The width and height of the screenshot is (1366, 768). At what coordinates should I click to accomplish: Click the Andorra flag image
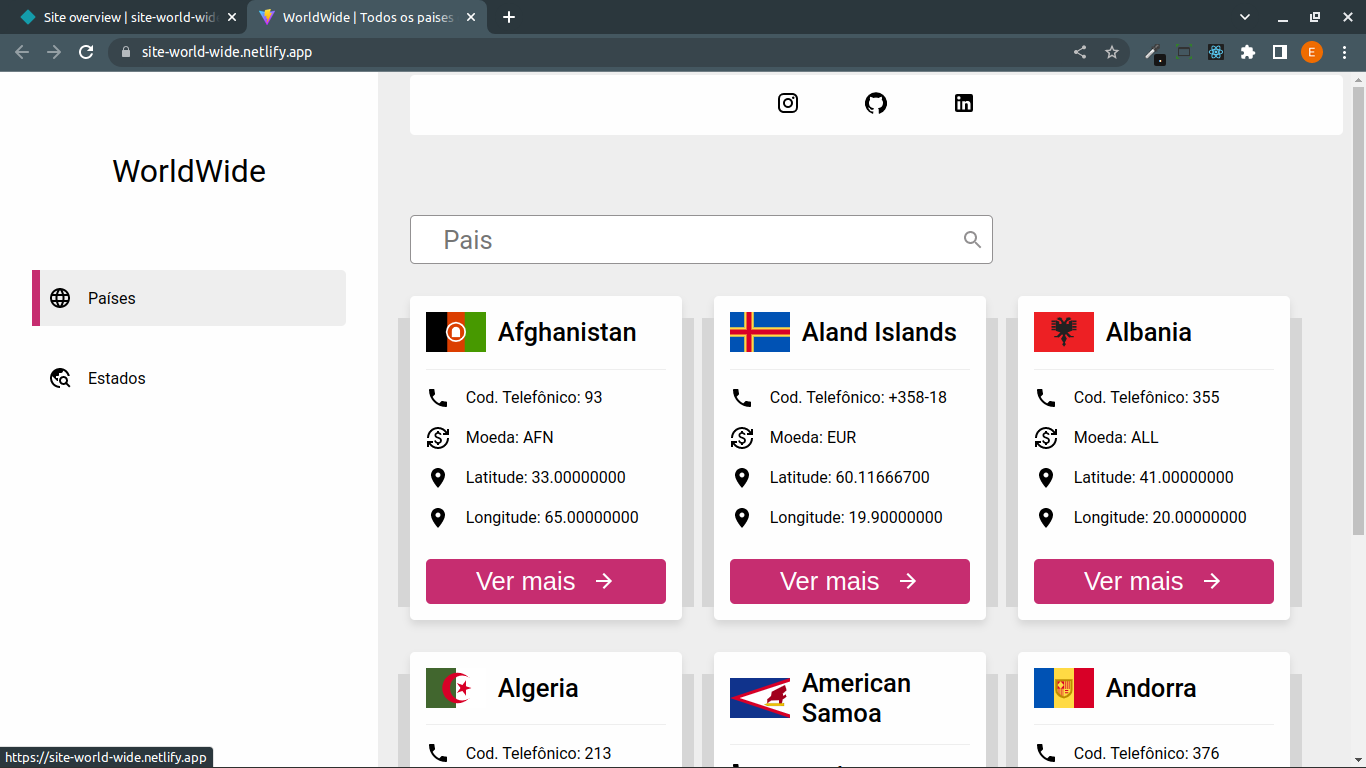click(x=1064, y=688)
